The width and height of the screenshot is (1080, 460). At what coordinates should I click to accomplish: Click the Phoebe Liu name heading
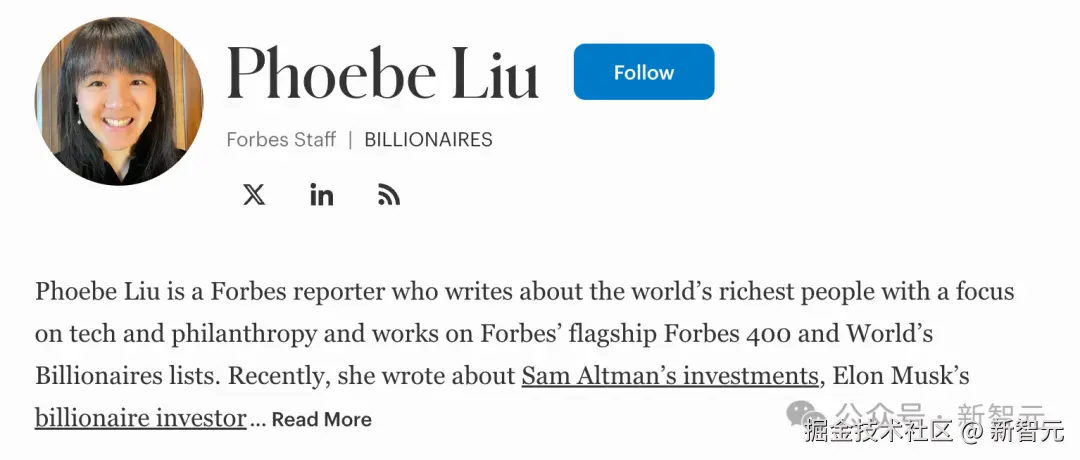coord(383,74)
